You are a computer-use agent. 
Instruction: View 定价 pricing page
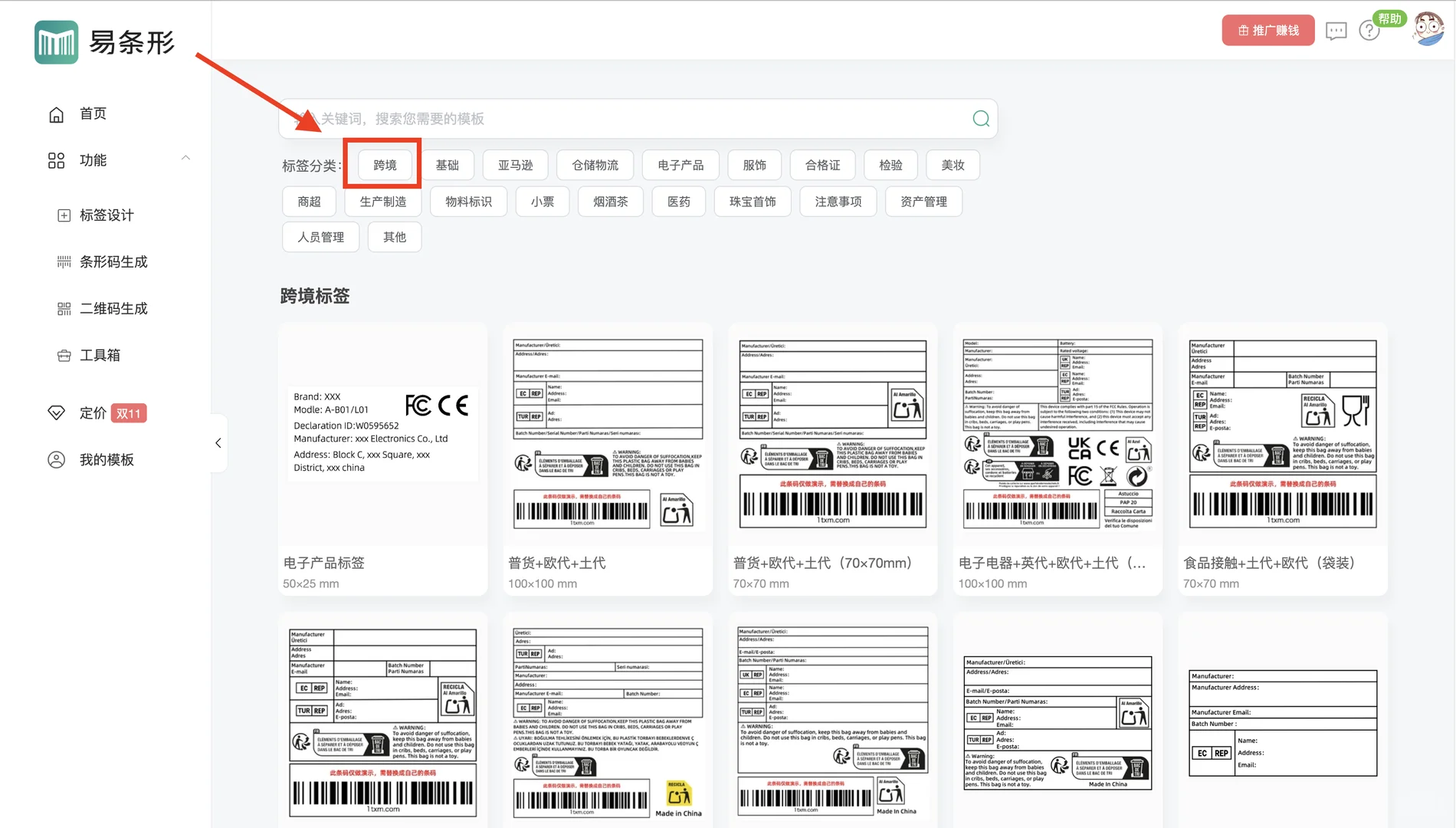[92, 412]
